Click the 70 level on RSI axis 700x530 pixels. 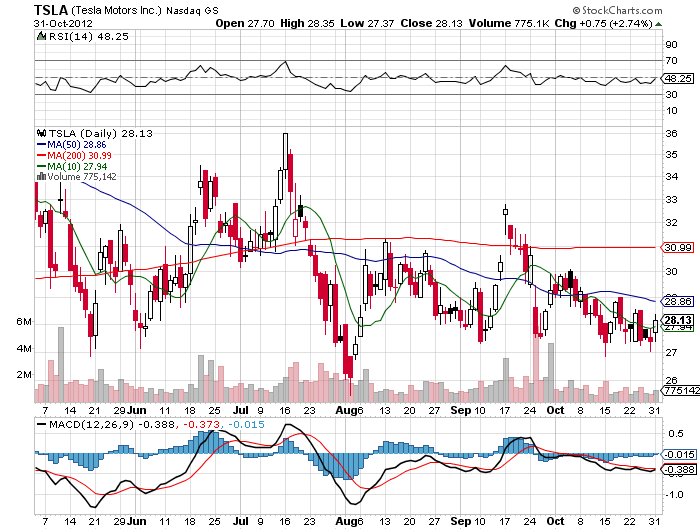671,61
